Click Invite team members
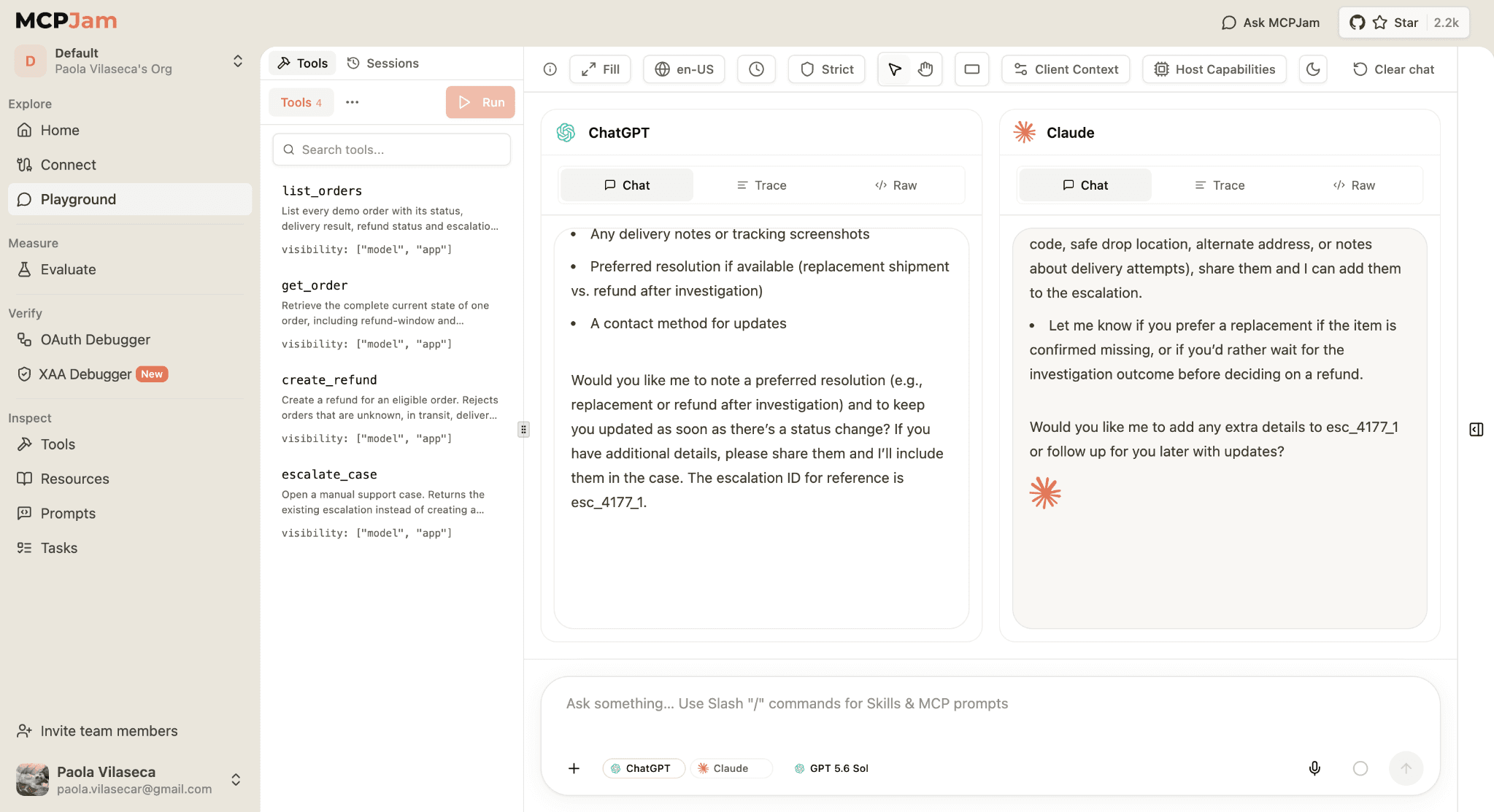This screenshot has width=1494, height=812. 98,731
